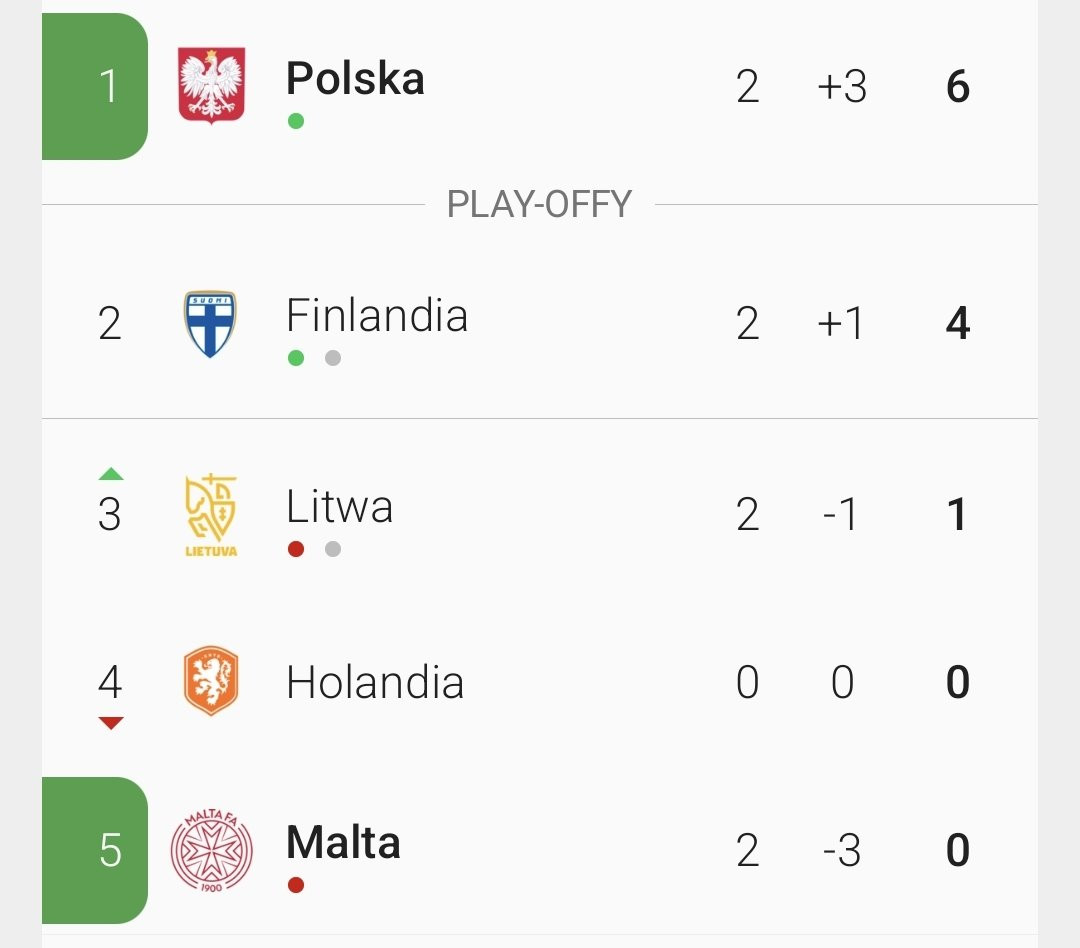Open the Holandia team name
The height and width of the screenshot is (948, 1080).
375,683
